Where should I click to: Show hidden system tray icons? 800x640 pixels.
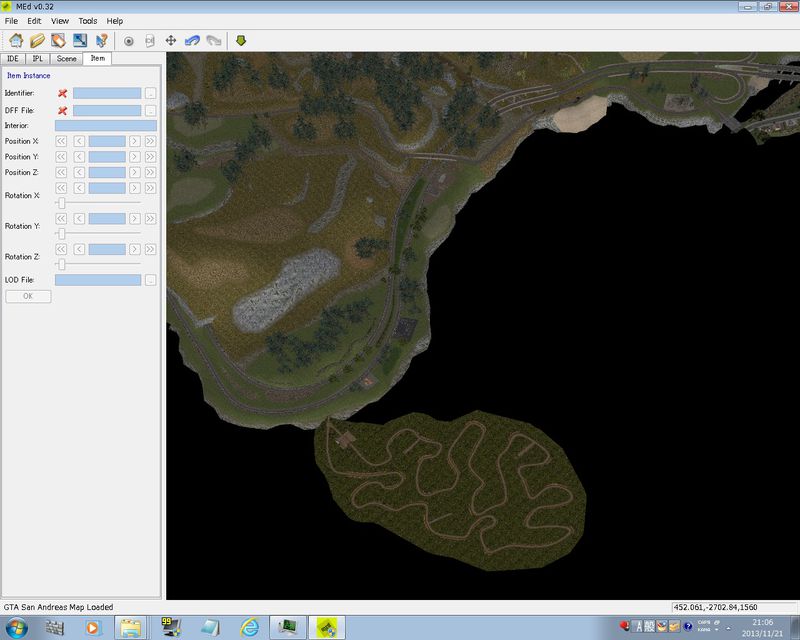click(728, 628)
